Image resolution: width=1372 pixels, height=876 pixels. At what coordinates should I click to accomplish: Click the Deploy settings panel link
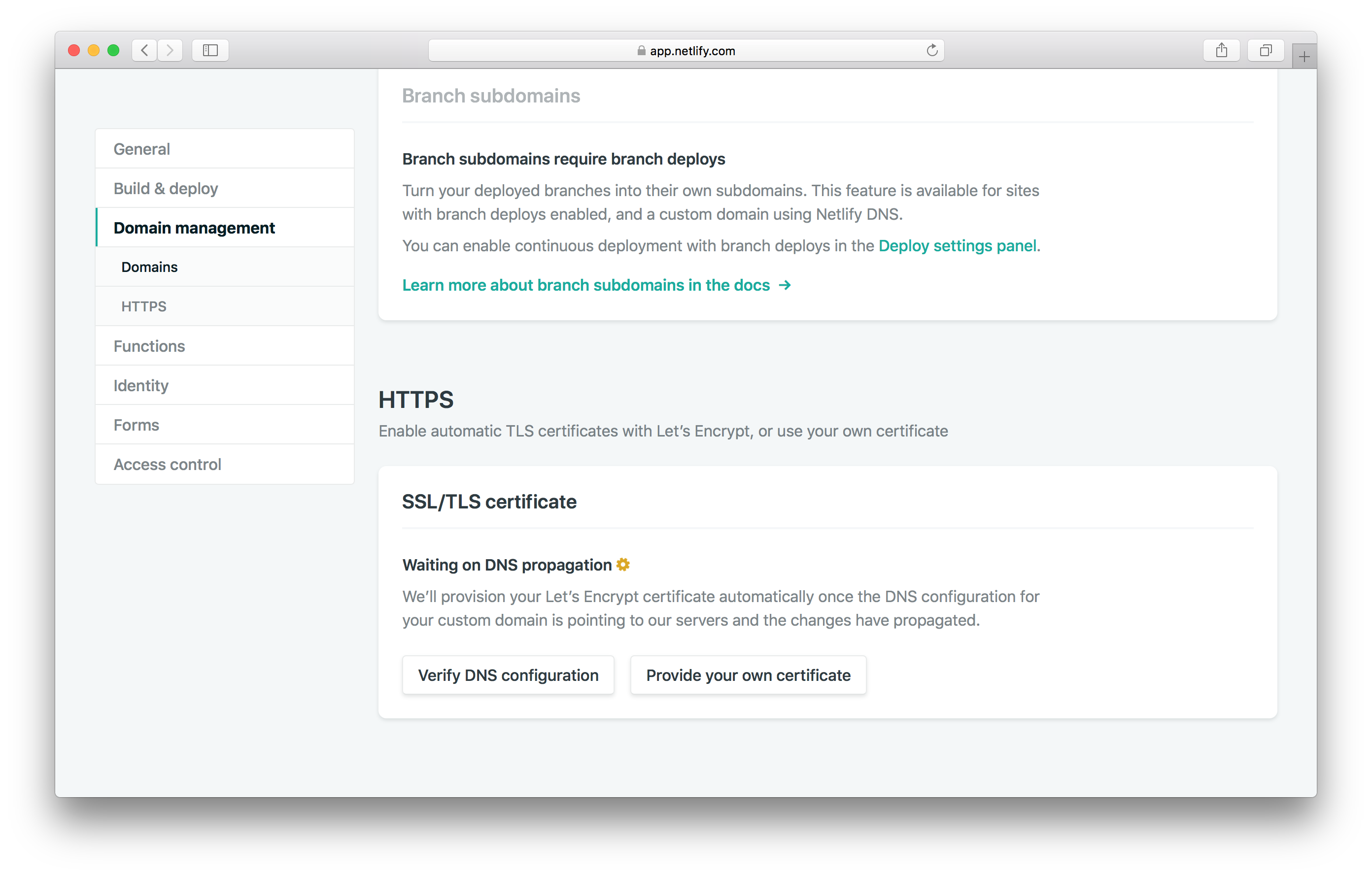click(x=957, y=245)
